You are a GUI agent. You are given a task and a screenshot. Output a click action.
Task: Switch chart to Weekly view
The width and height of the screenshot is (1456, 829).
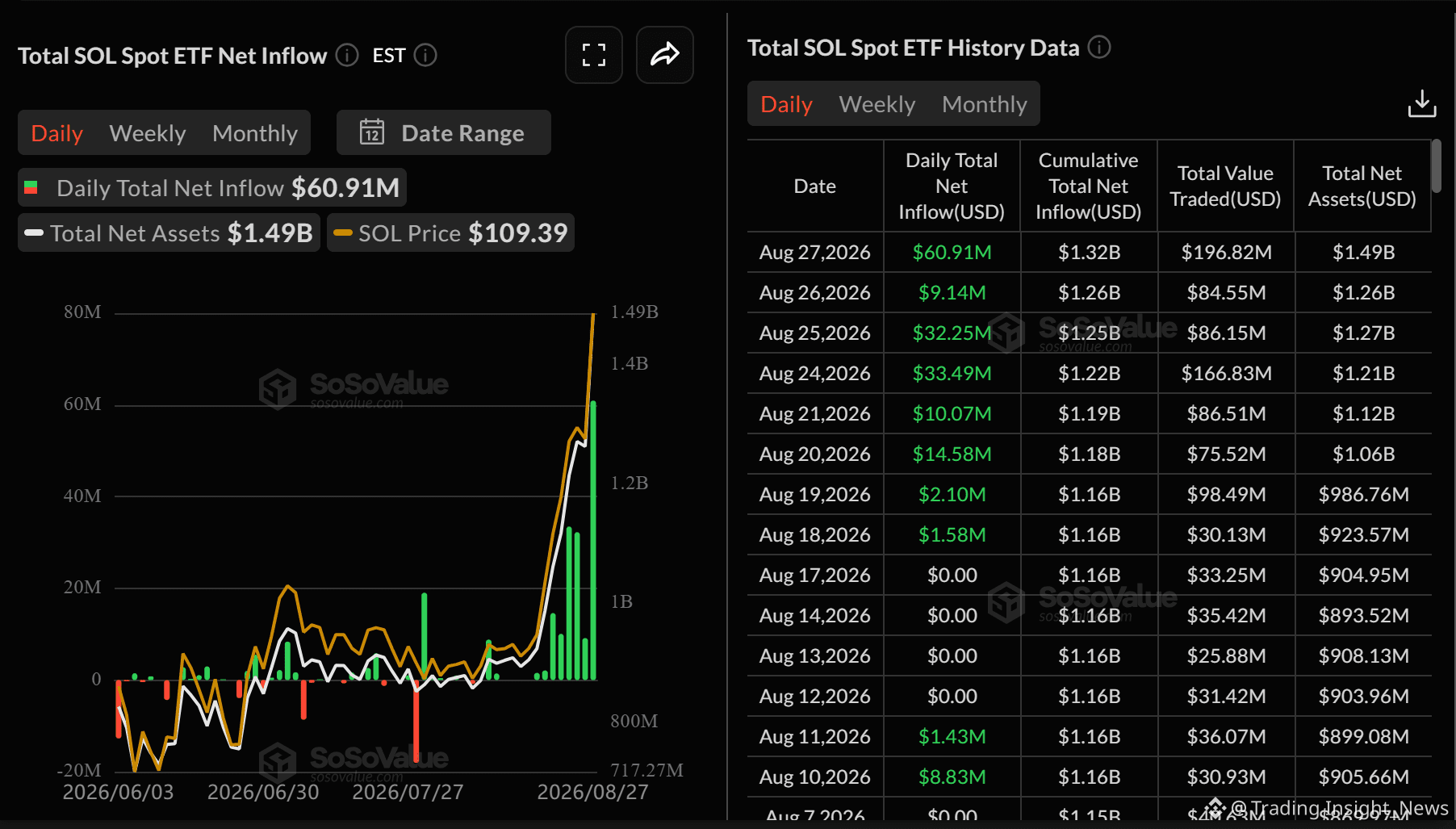tap(148, 133)
